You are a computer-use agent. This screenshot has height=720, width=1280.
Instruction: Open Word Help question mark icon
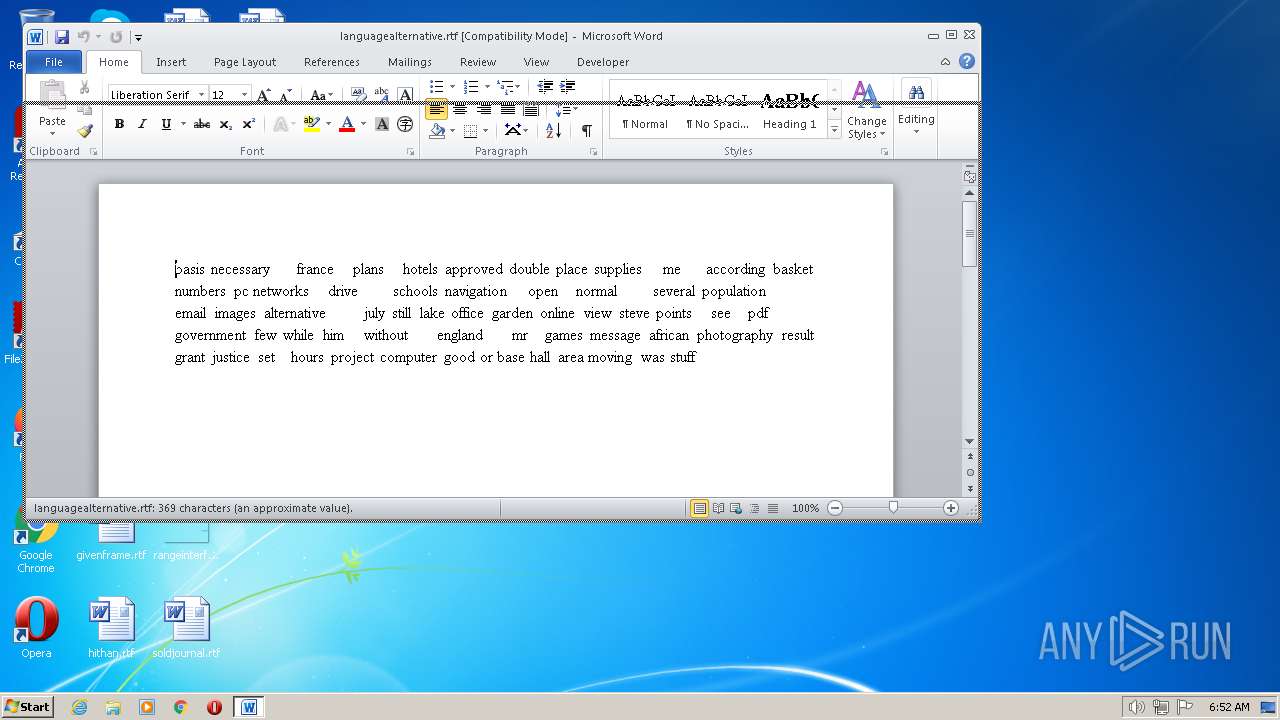[967, 61]
